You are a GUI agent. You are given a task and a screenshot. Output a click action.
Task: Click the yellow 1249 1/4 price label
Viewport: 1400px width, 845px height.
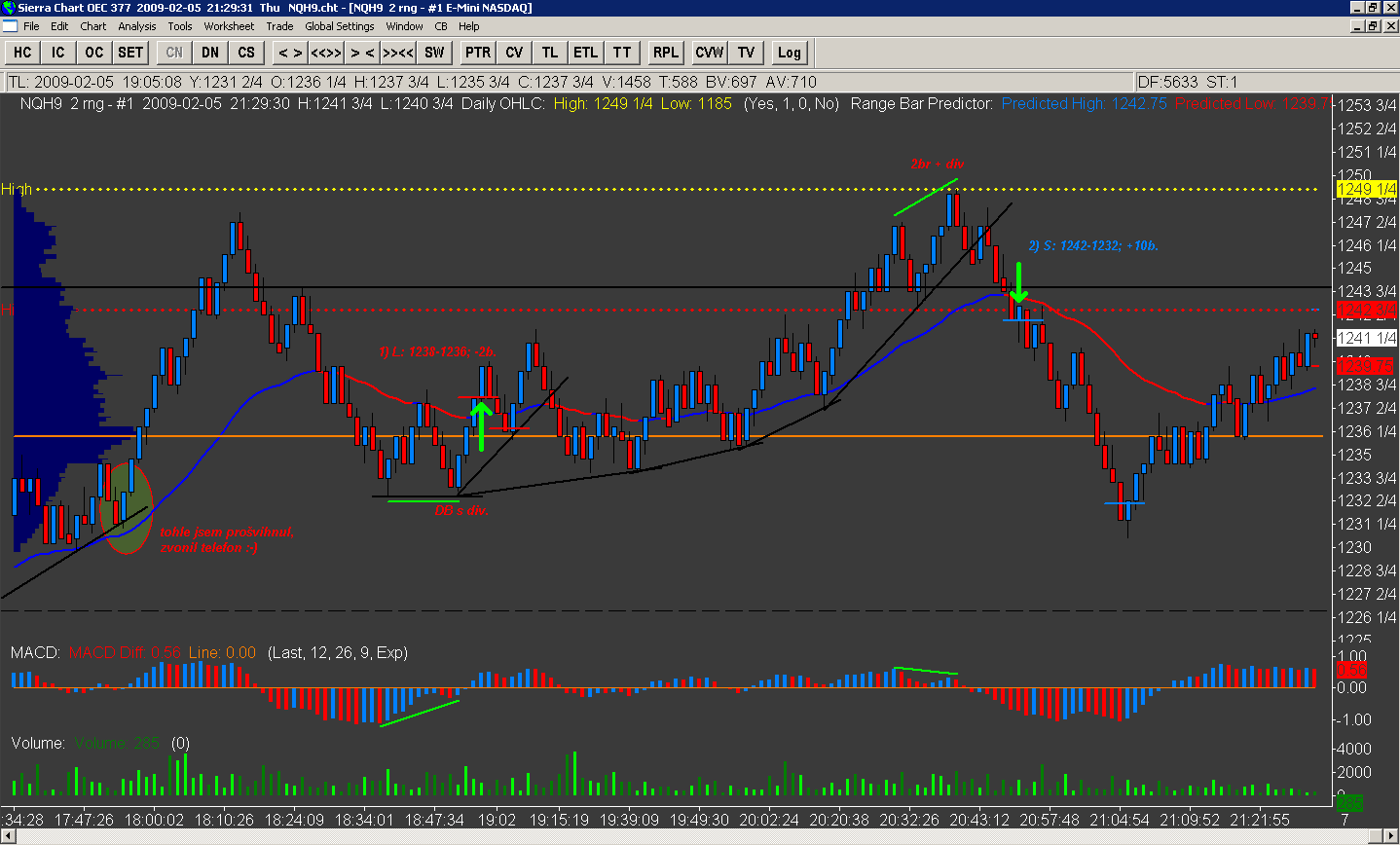coord(1366,189)
